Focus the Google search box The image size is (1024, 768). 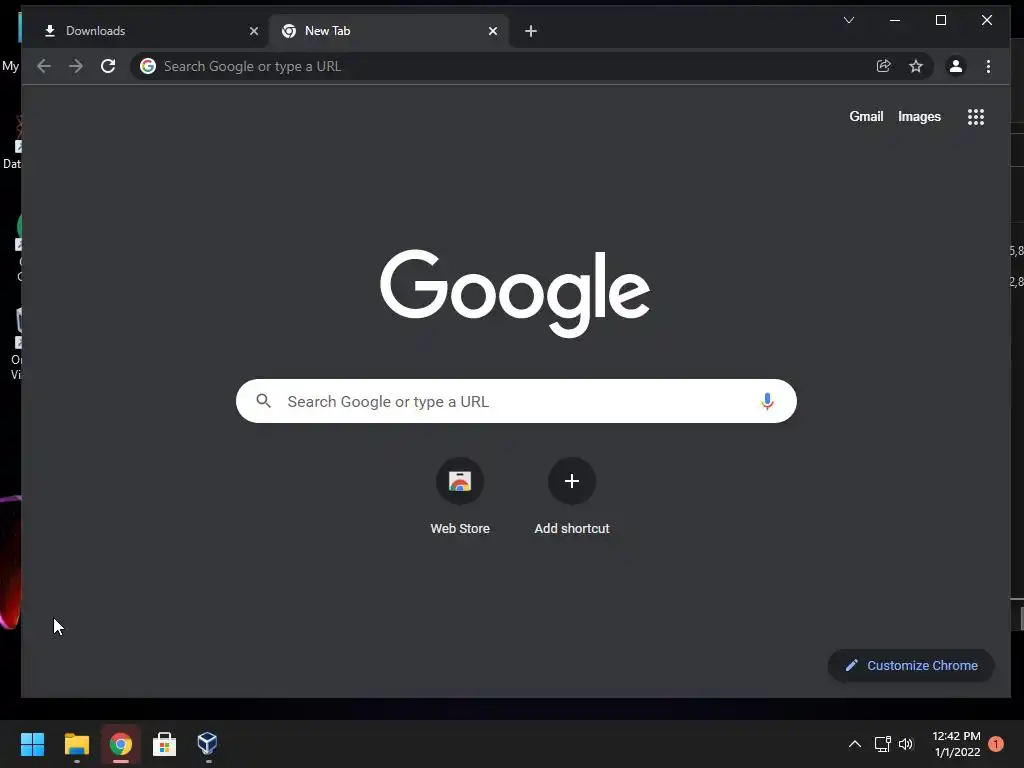516,401
